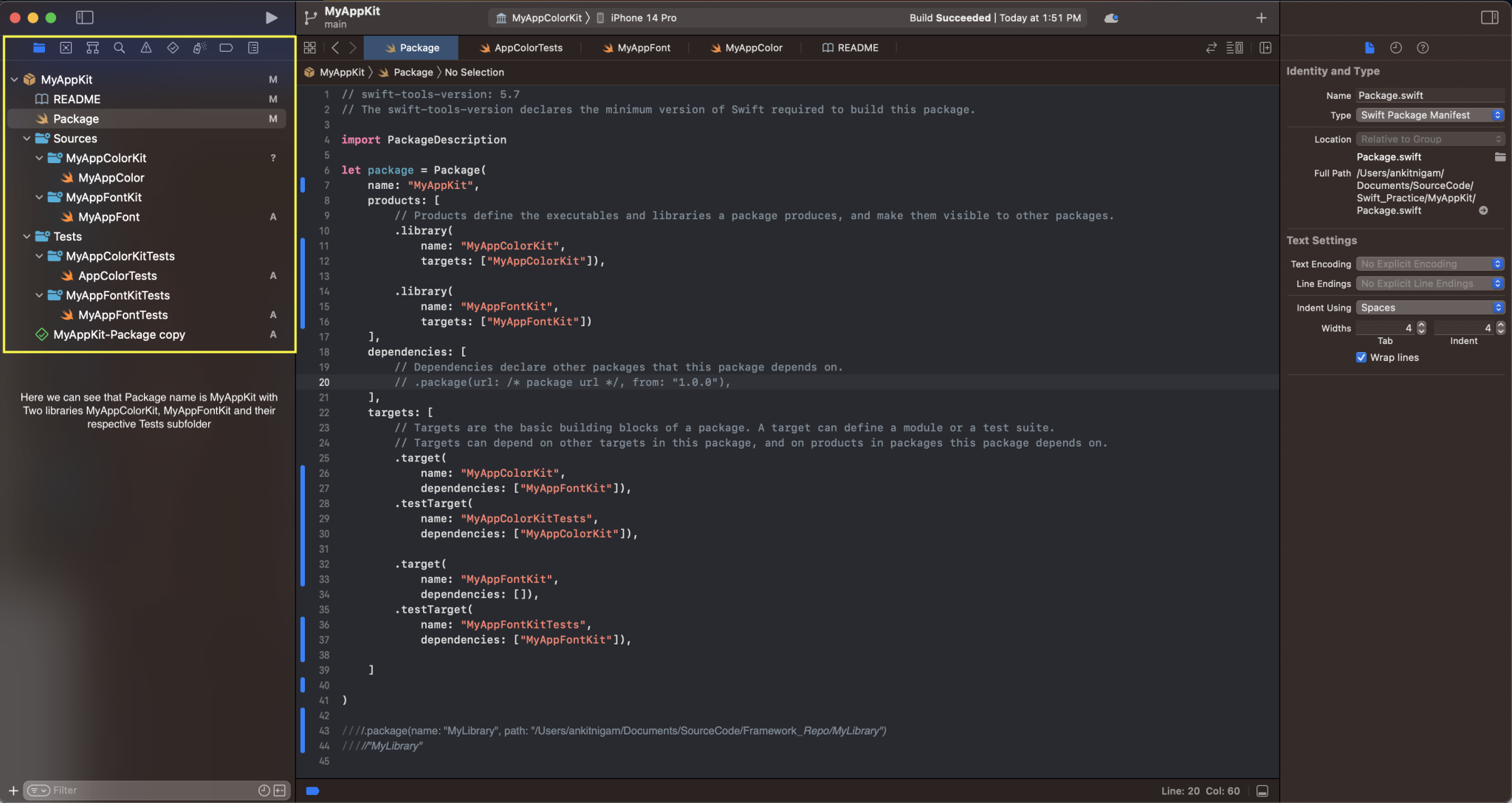Open the Quick Help inspector
Viewport: 1512px width, 803px height.
1423,47
